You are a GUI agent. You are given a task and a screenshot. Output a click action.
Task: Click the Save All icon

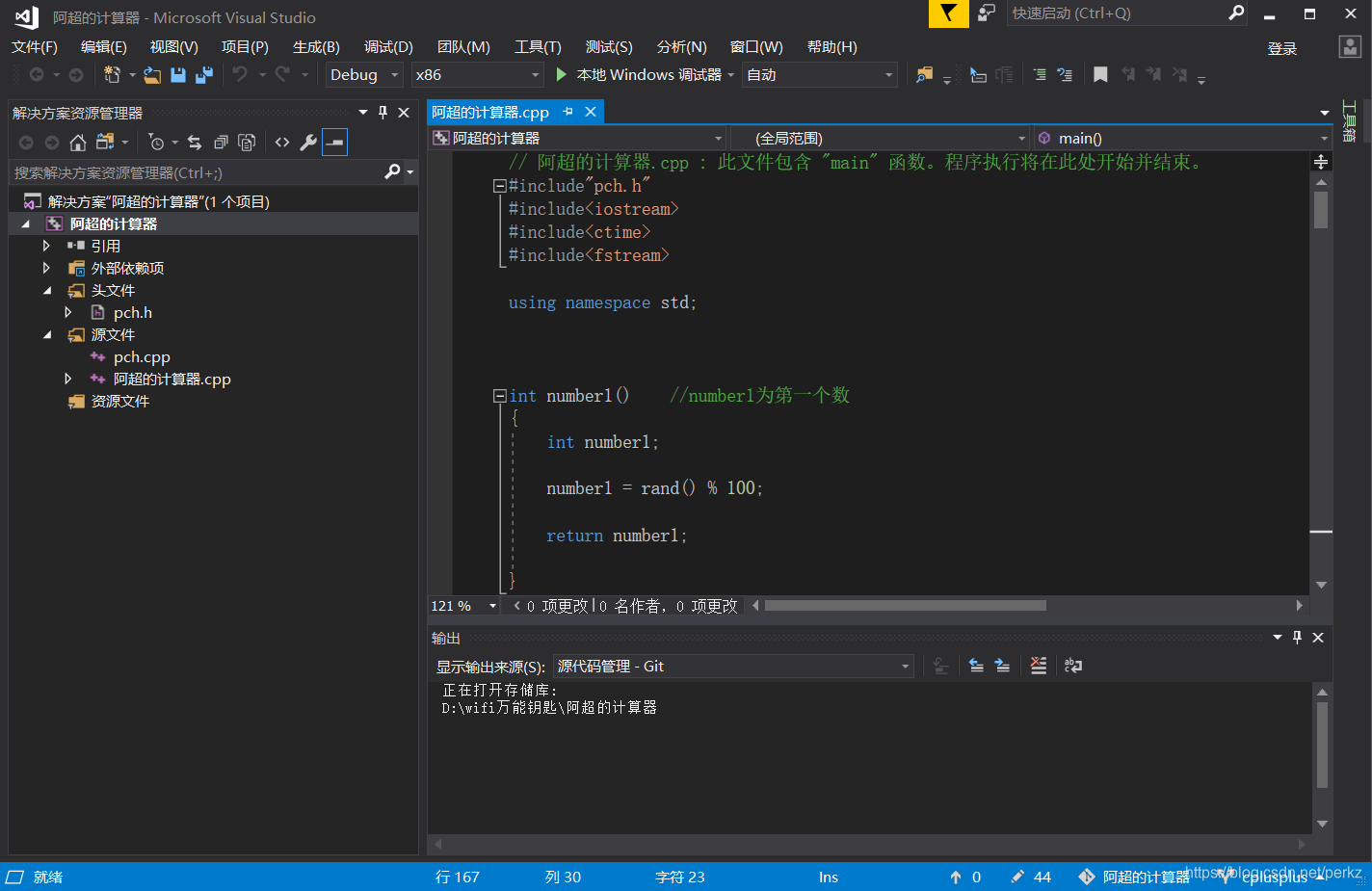[204, 75]
